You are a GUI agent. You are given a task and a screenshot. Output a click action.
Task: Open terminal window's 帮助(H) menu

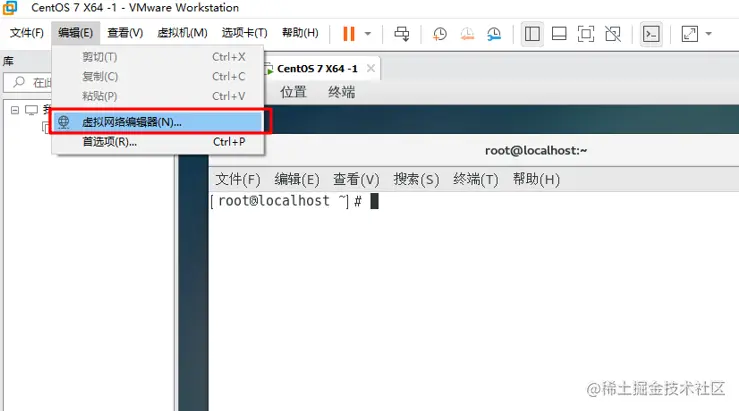(x=536, y=180)
